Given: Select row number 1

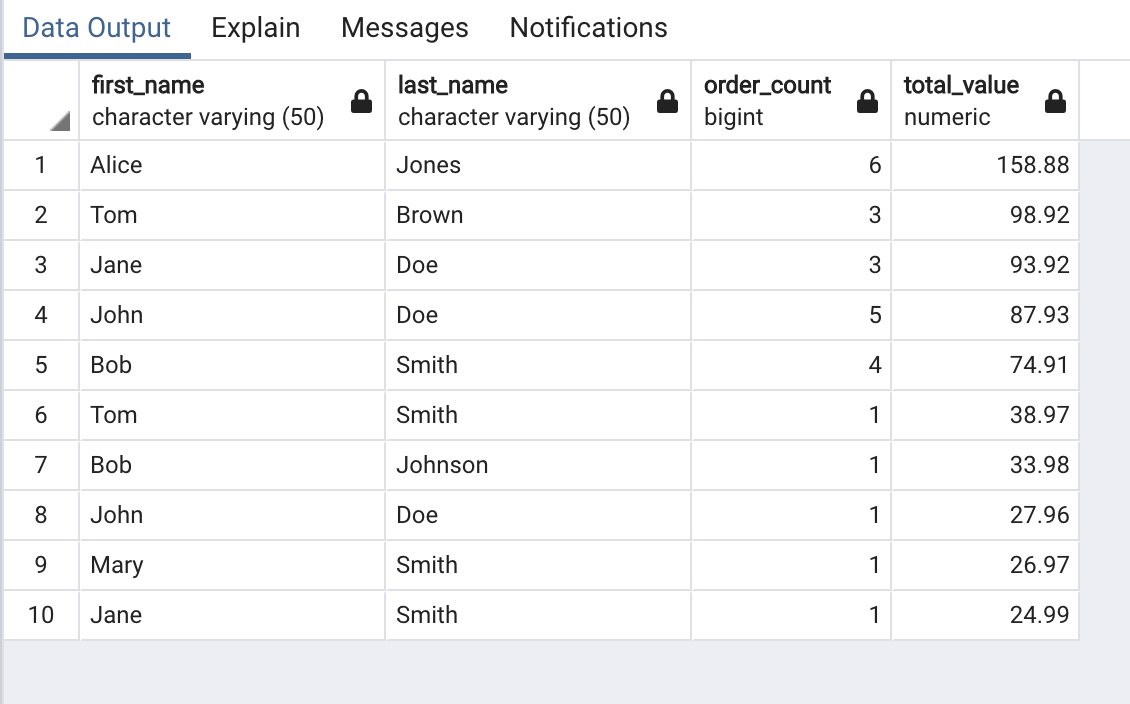Looking at the screenshot, I should (x=41, y=165).
